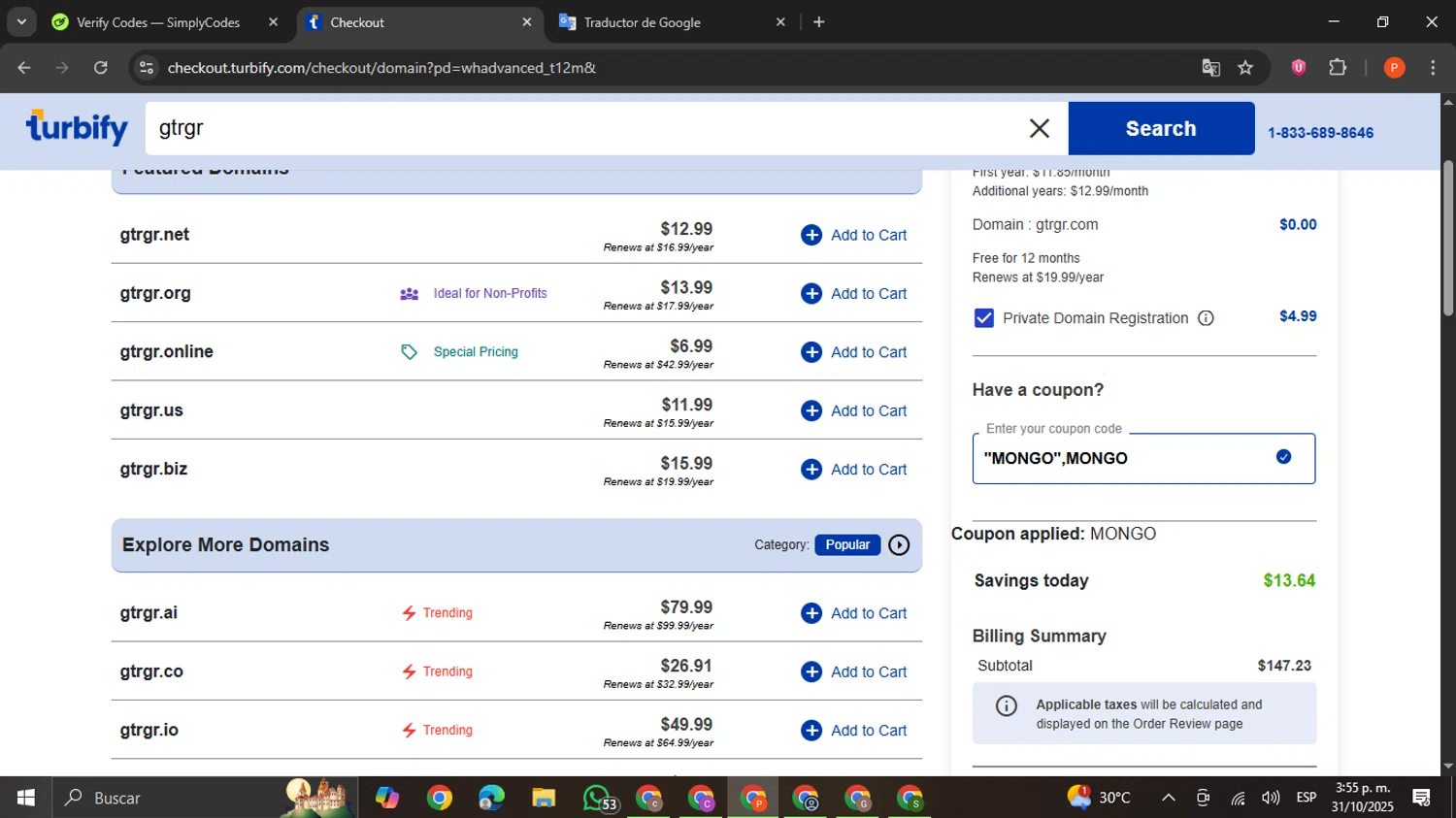Call link 1-833-689-8646
1456x818 pixels.
click(1320, 133)
